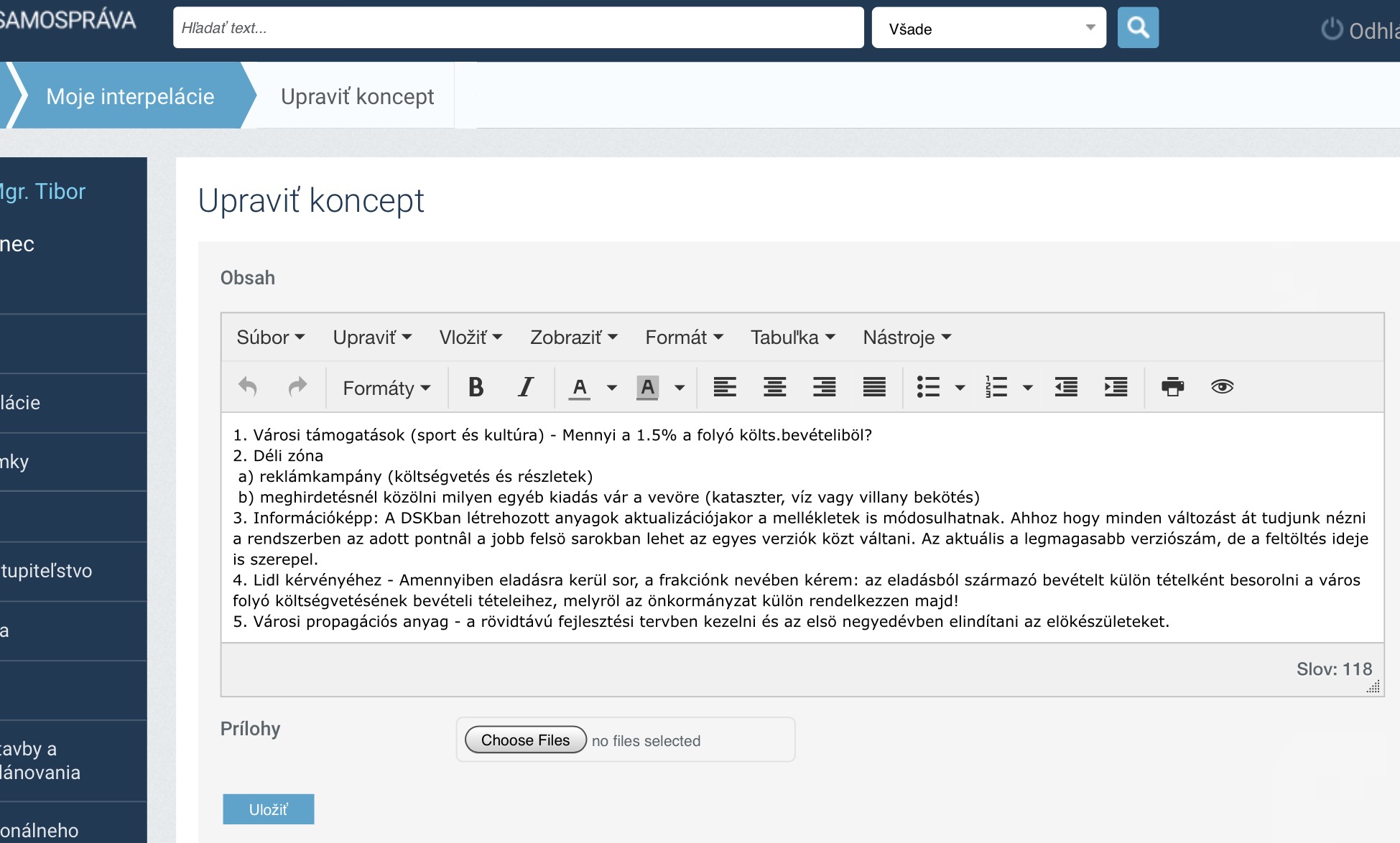Click the 'no files selected' text

point(646,741)
